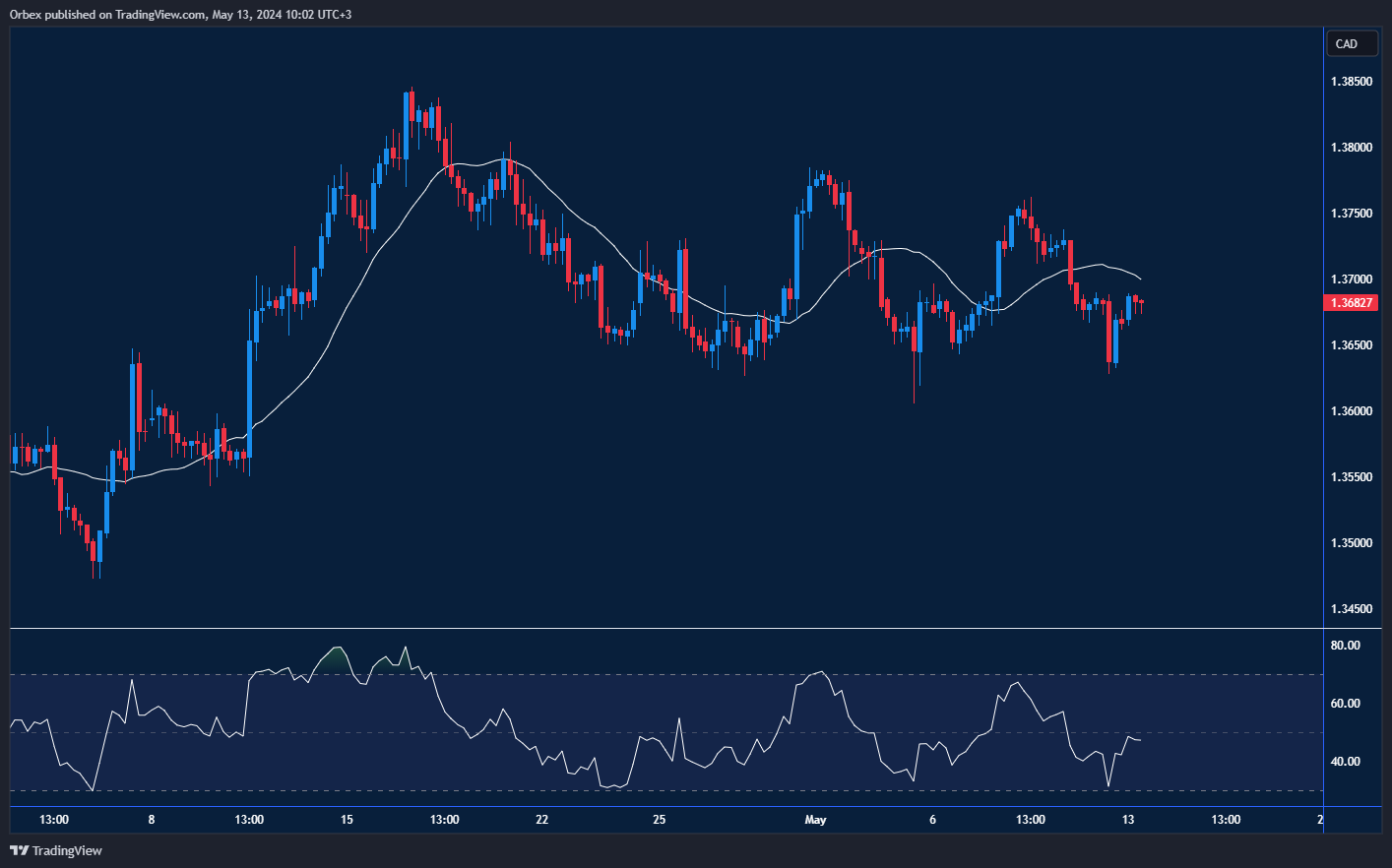Click the 60.00 RSI scale label
Viewport: 1392px width, 868px height.
[x=1345, y=704]
